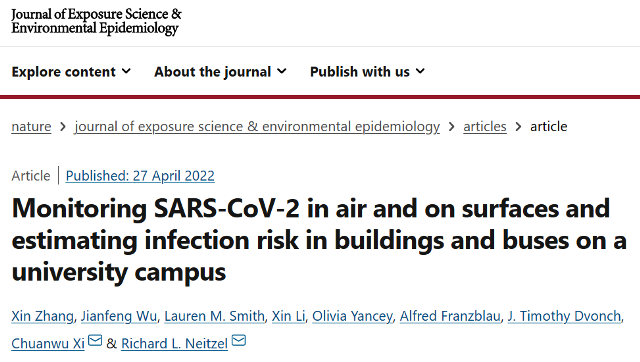Expand the Publish with us chevron
The width and height of the screenshot is (640, 362).
pos(420,71)
